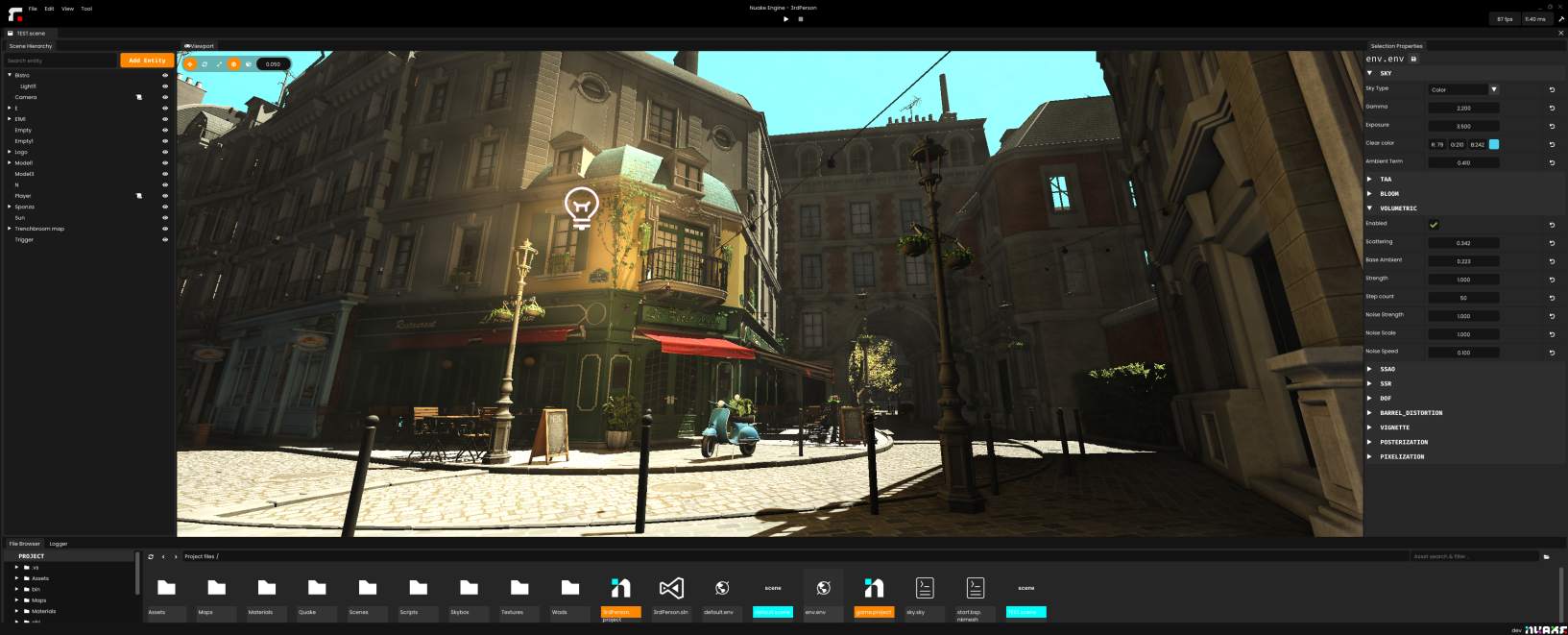
Task: Open the Clear color swatch picker
Action: point(1494,144)
